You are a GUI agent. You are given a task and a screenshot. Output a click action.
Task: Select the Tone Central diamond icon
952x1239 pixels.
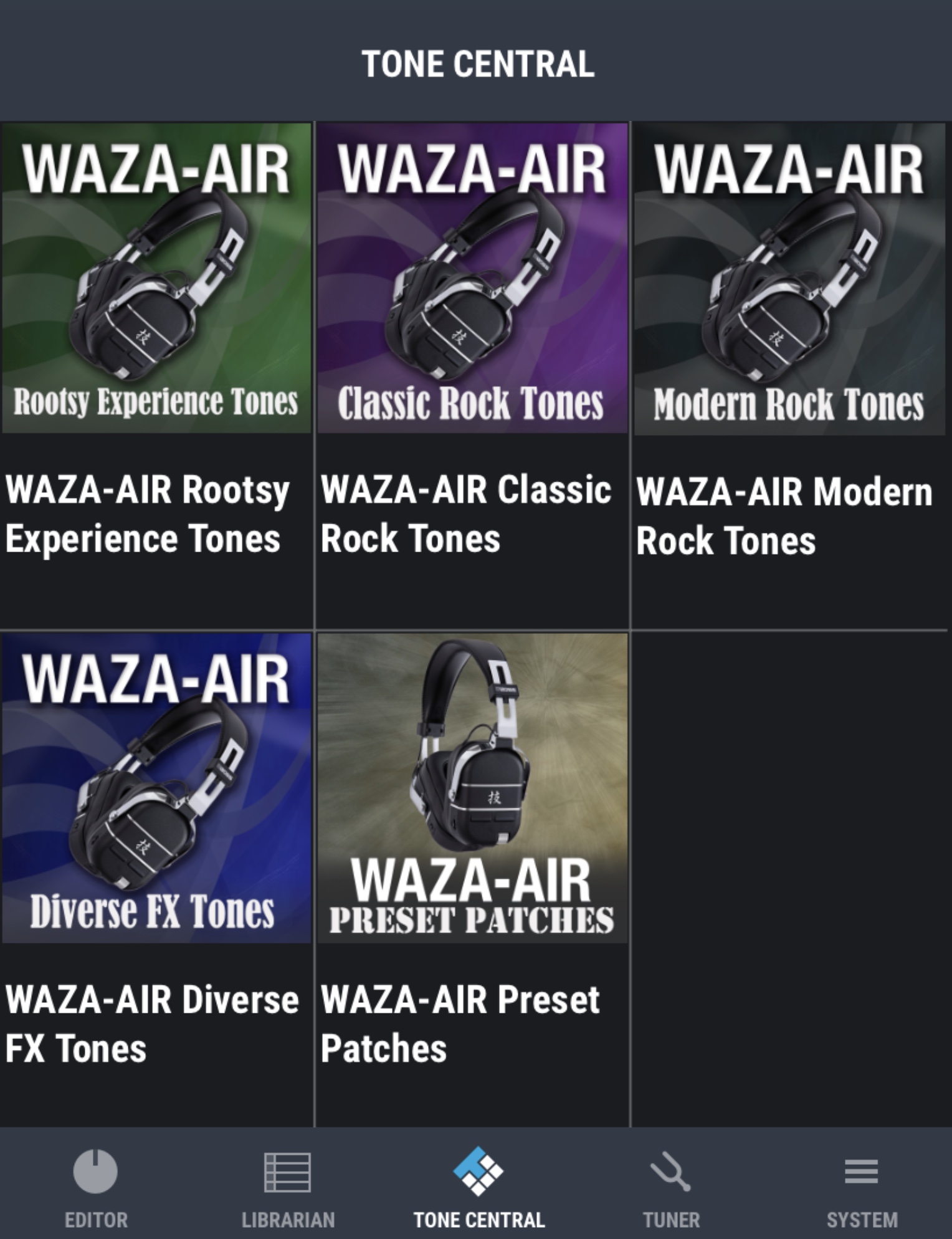pyautogui.click(x=478, y=1171)
